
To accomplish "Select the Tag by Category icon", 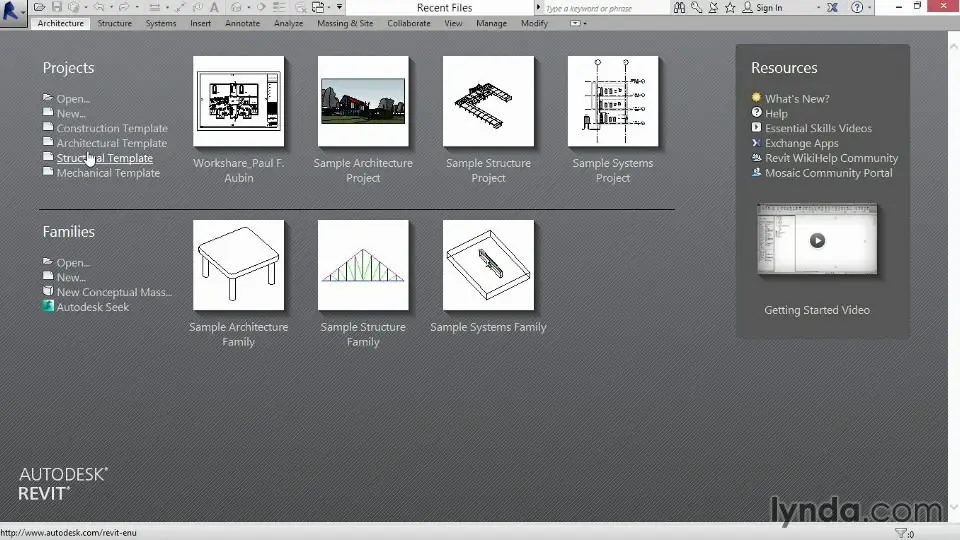I will coord(198,7).
